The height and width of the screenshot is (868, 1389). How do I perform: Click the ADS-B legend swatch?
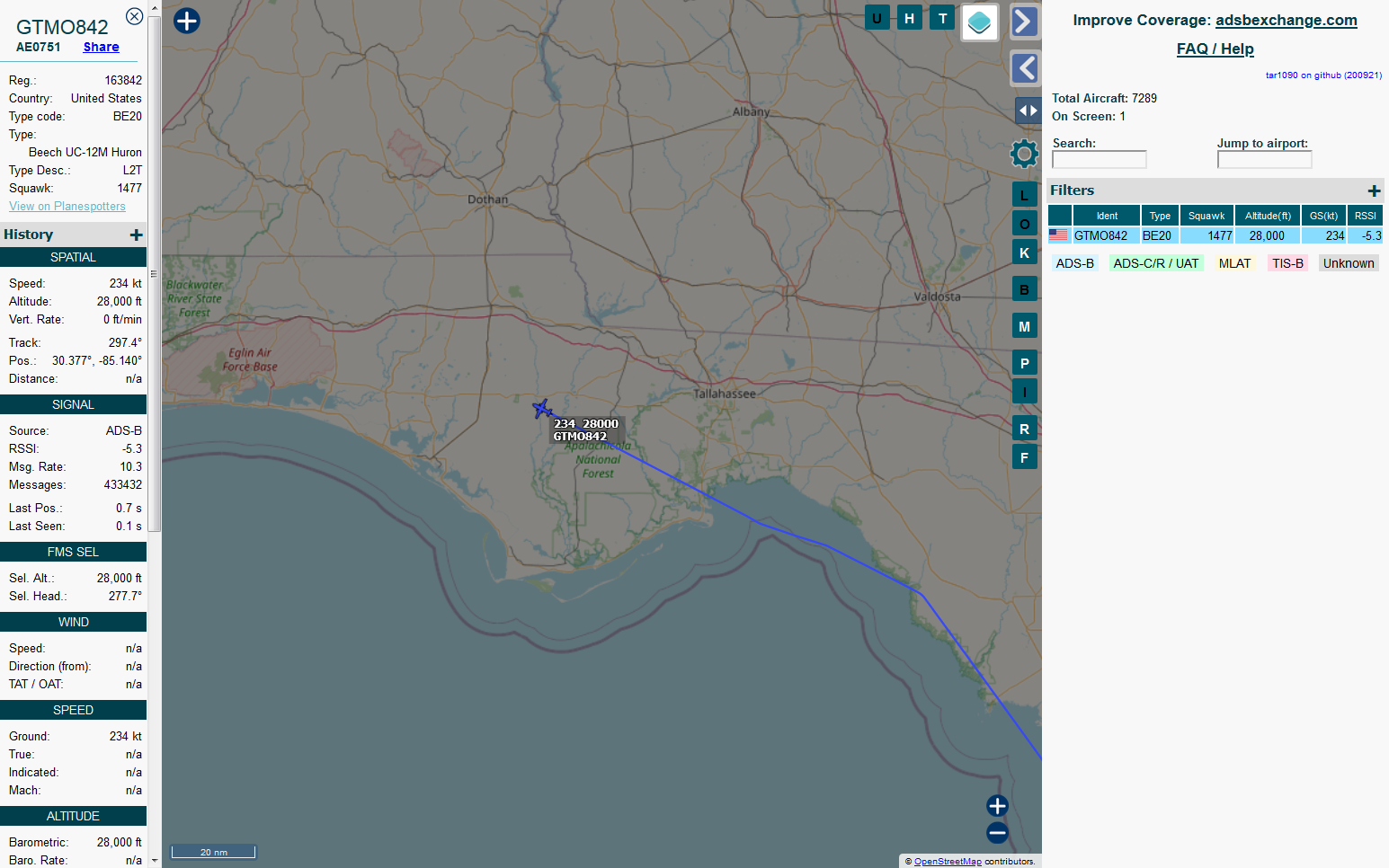(x=1074, y=263)
